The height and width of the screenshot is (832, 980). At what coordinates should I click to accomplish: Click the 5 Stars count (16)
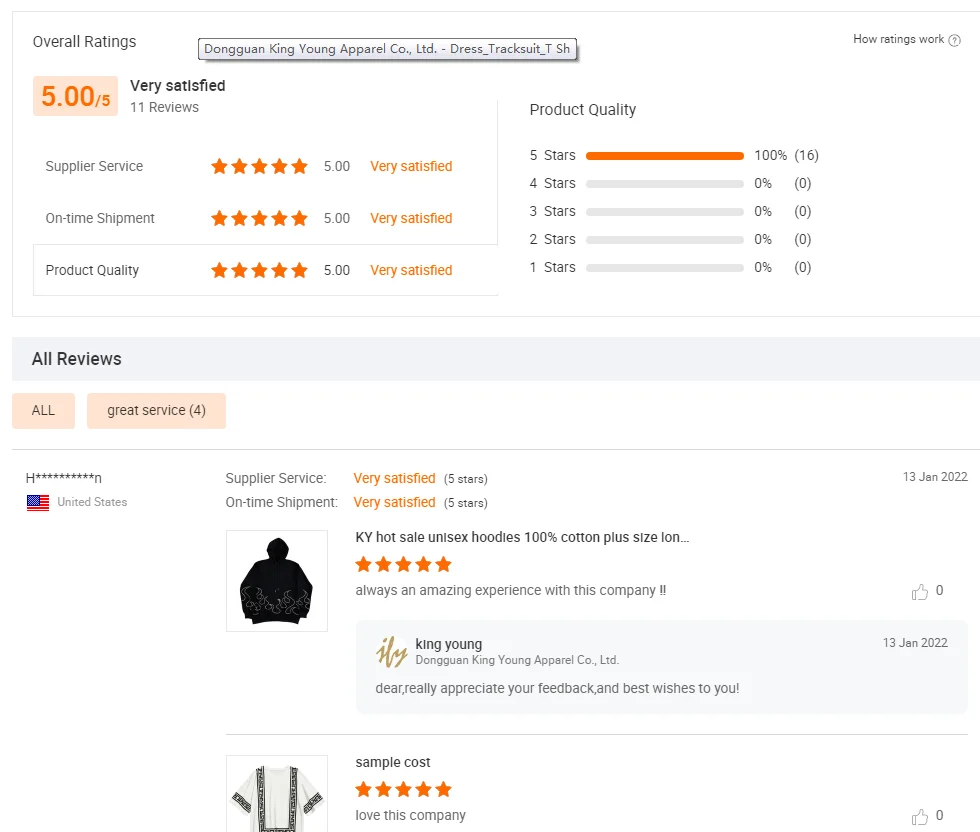click(x=806, y=156)
